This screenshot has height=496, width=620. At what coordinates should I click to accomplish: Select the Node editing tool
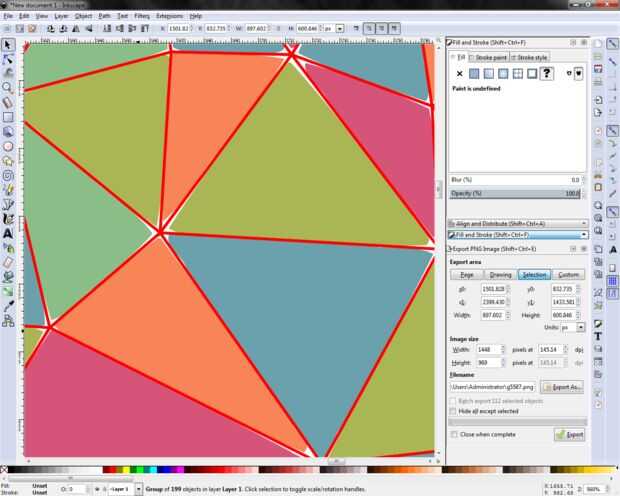8,59
